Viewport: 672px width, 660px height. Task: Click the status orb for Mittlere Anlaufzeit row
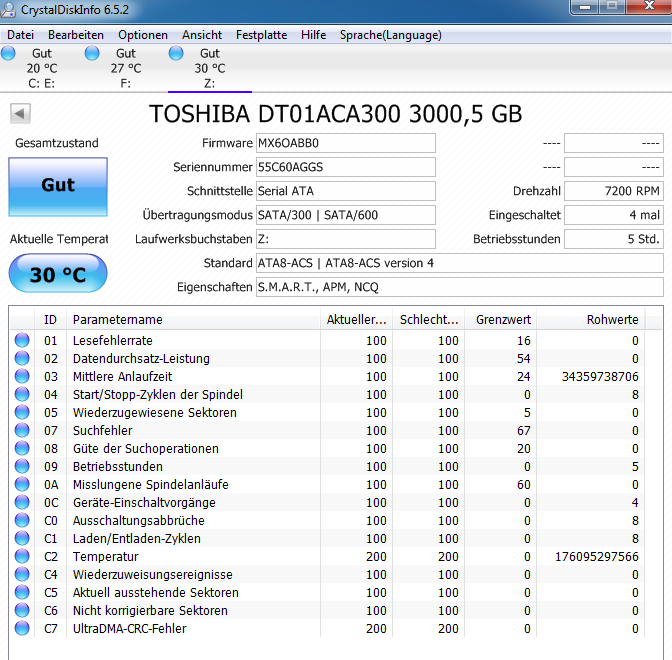click(x=22, y=376)
